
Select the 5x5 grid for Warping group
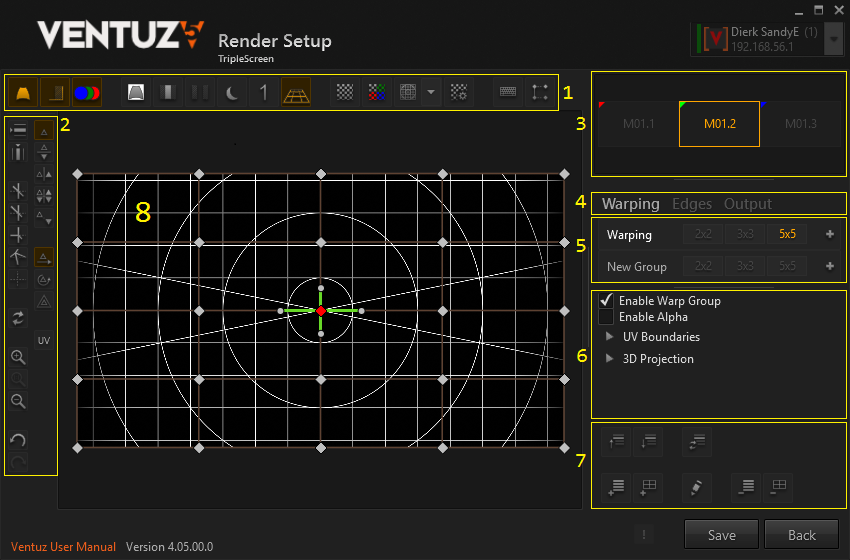tap(787, 235)
